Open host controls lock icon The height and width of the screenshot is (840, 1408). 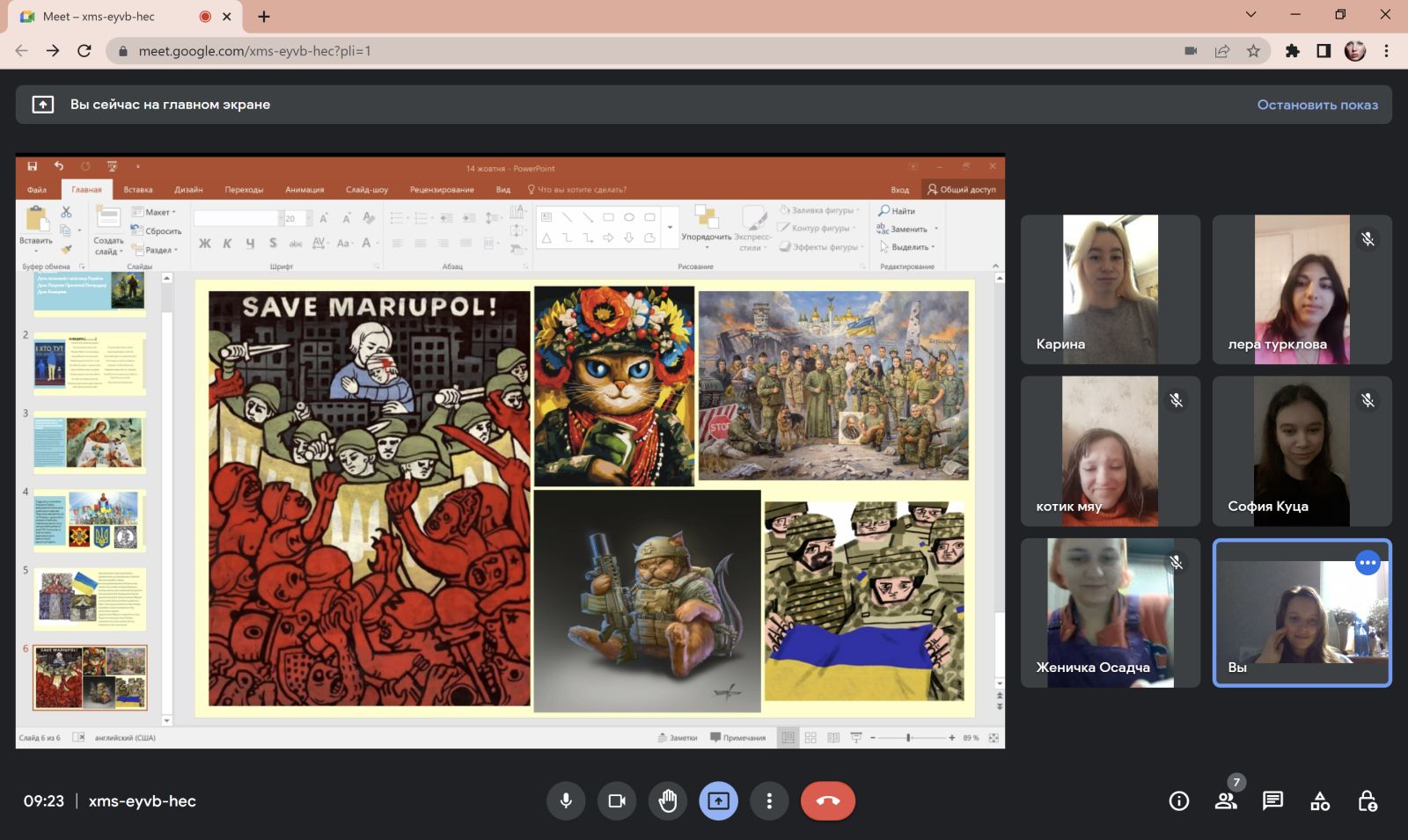(x=1367, y=800)
